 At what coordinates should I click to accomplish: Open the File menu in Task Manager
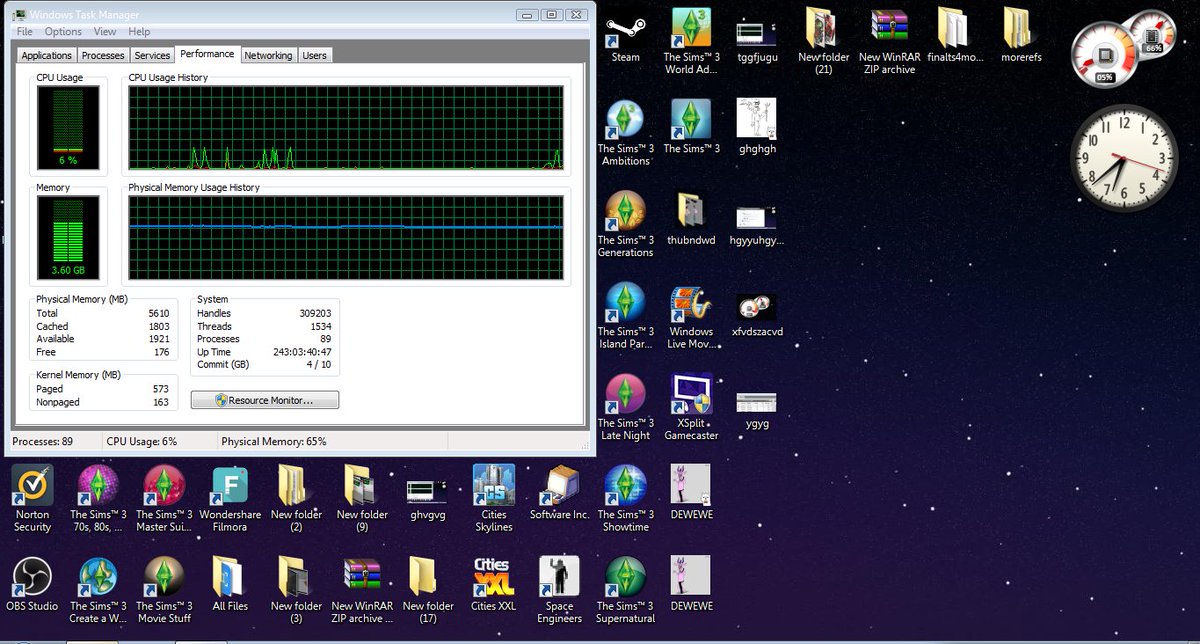pos(25,32)
